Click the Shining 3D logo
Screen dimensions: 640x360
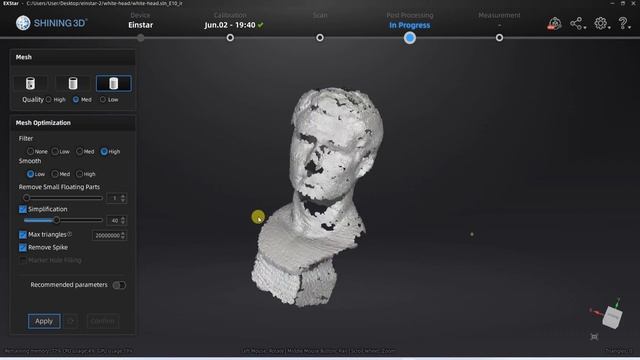51,23
